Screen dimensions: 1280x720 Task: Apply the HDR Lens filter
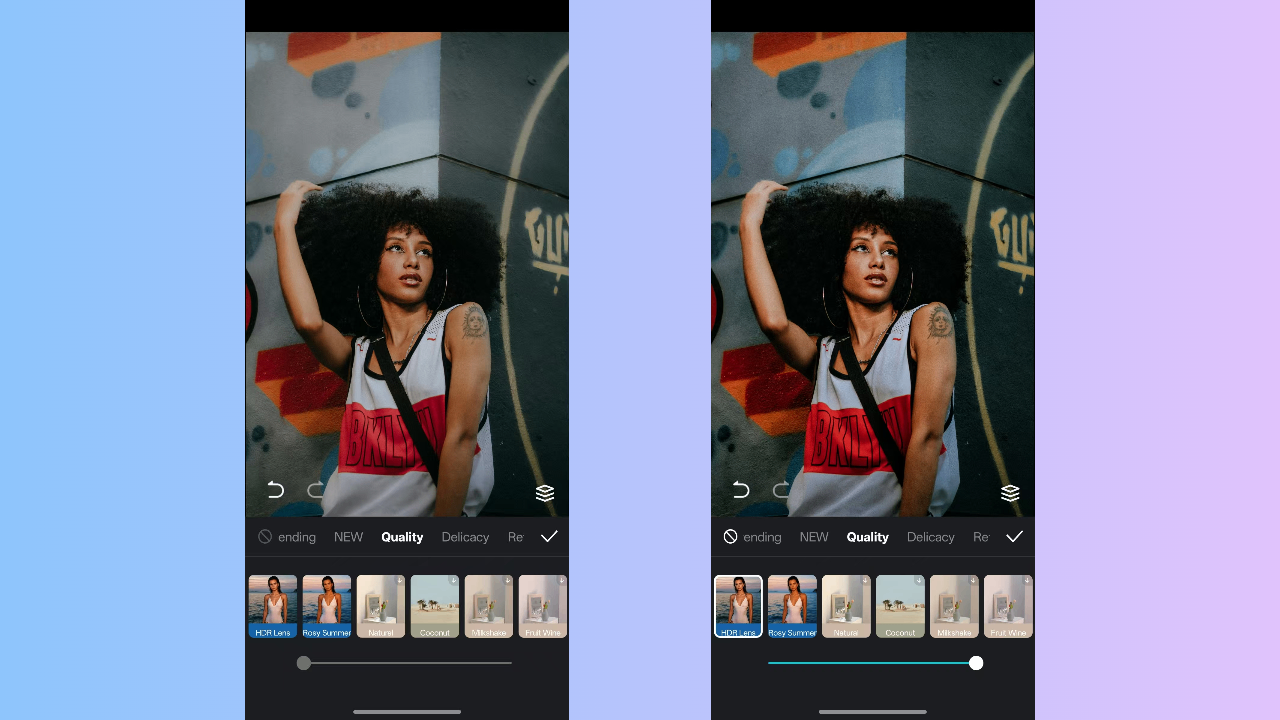(x=272, y=606)
